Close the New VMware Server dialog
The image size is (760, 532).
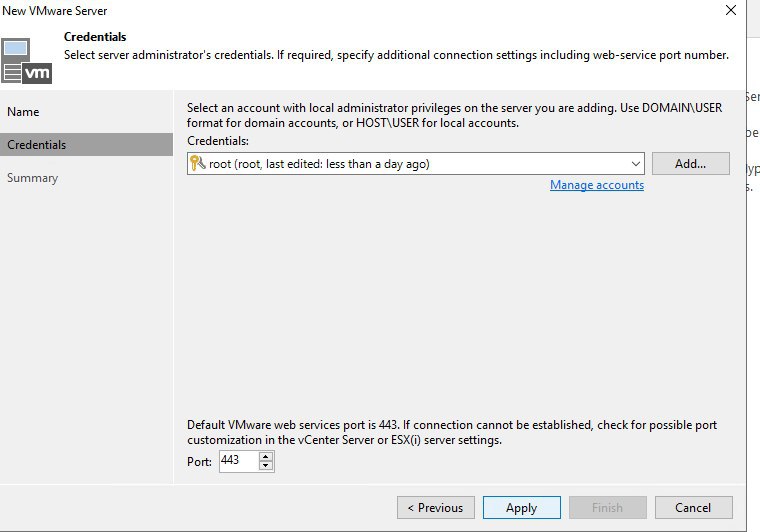(731, 10)
